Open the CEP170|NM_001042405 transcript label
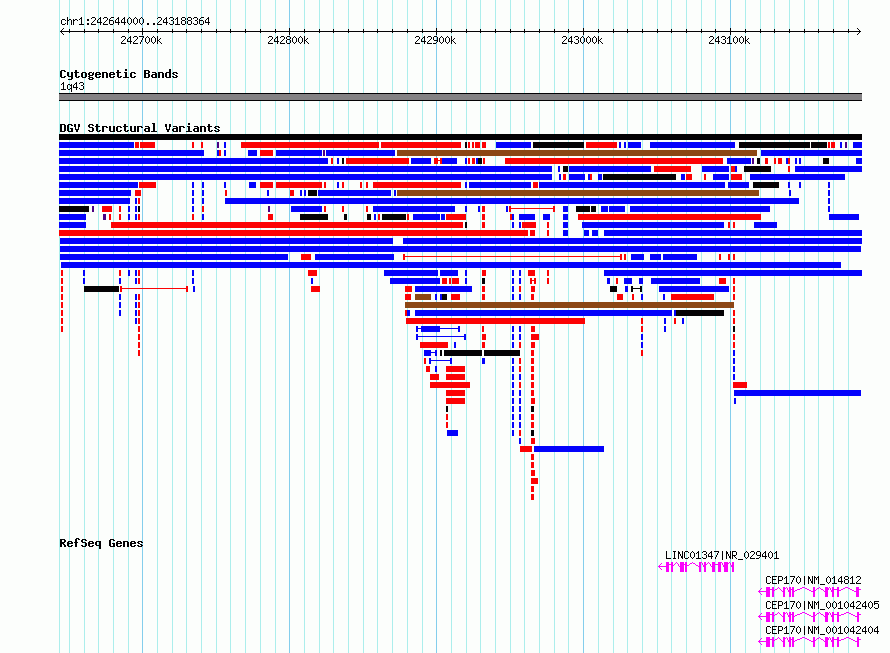This screenshot has height=653, width=890. 822,605
